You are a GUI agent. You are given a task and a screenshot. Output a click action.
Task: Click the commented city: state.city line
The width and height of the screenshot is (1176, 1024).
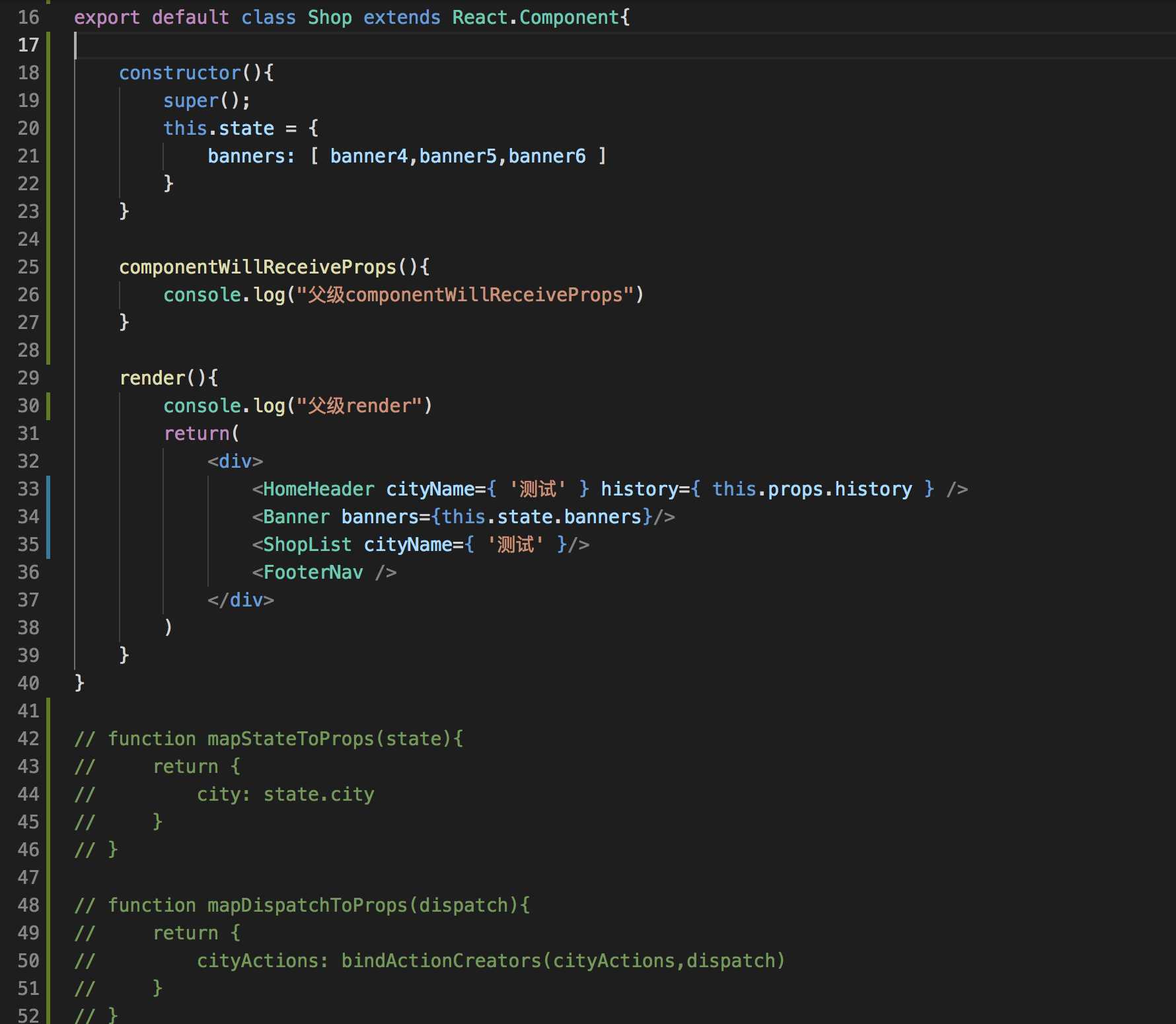225,794
